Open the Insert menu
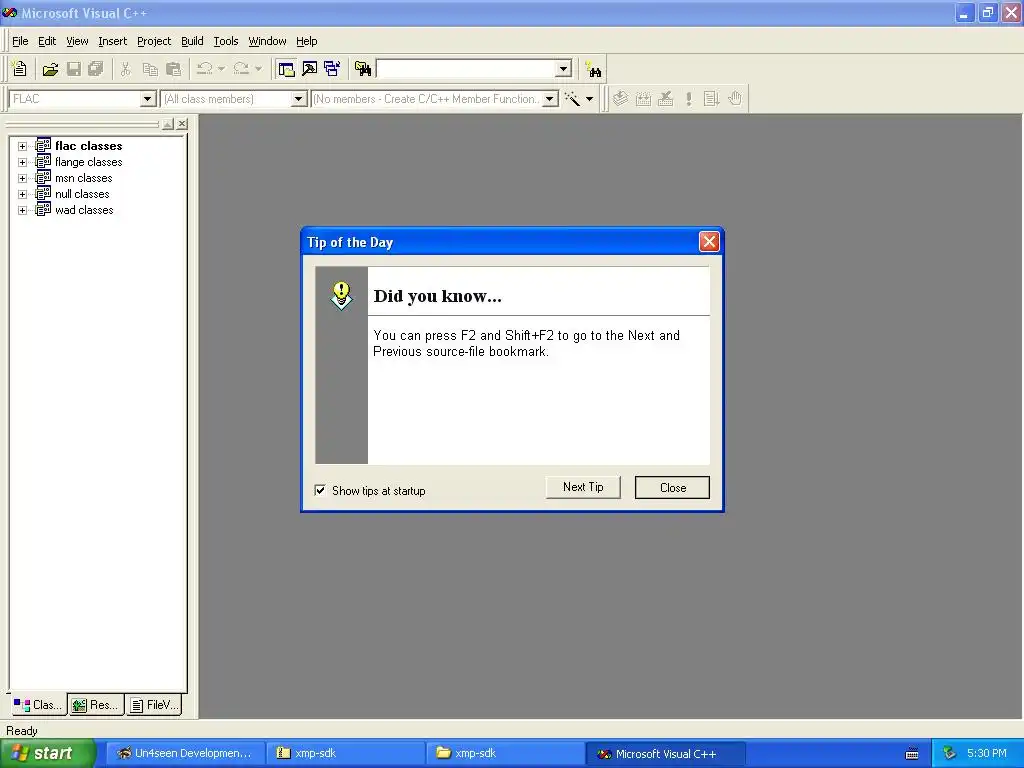Image resolution: width=1024 pixels, height=768 pixels. point(112,41)
